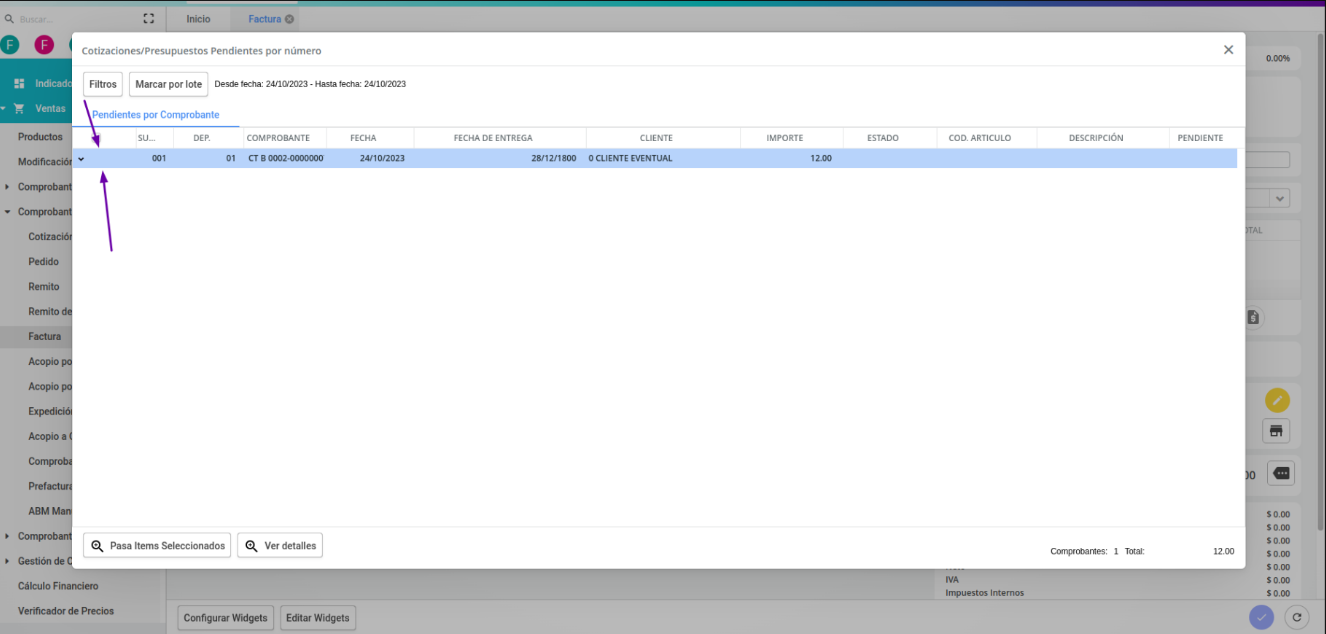
Task: Expand the CT B 0002 row chevron
Action: tap(81, 158)
